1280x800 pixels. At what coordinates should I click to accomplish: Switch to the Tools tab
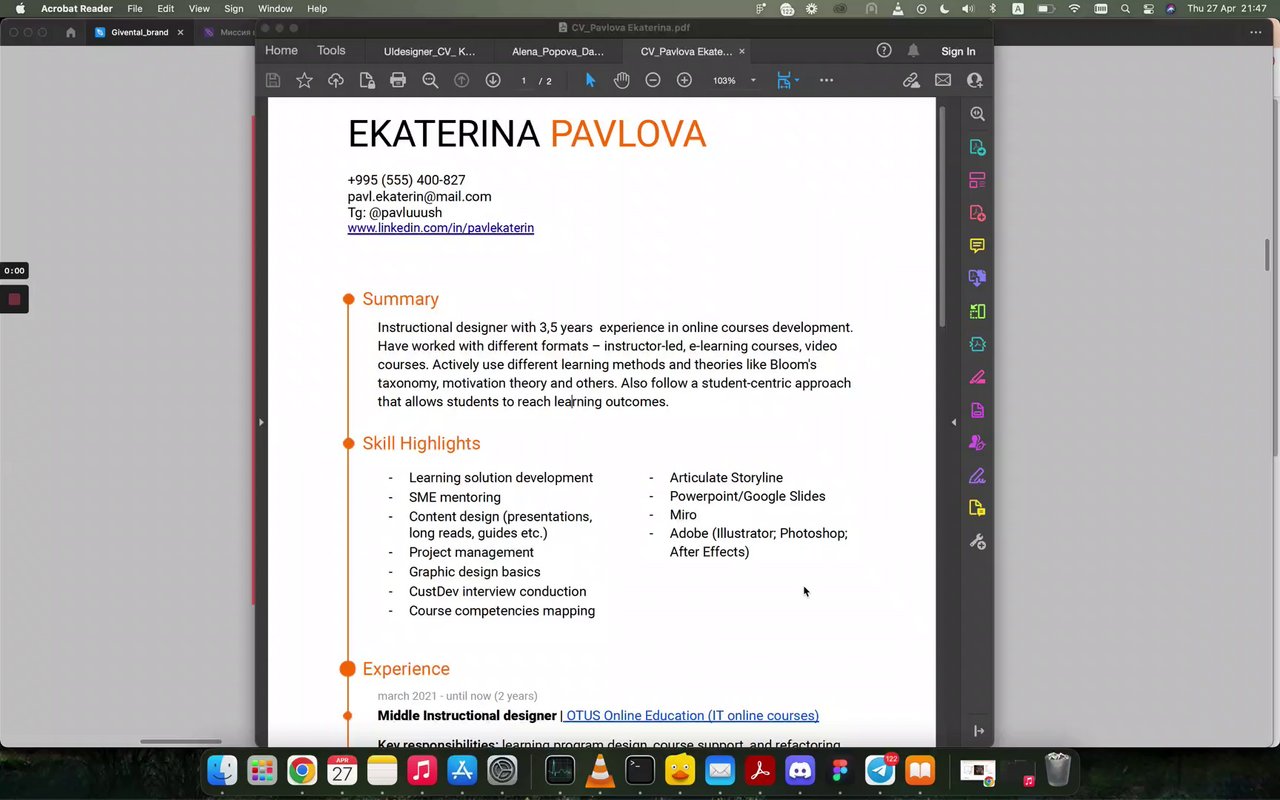[x=331, y=50]
